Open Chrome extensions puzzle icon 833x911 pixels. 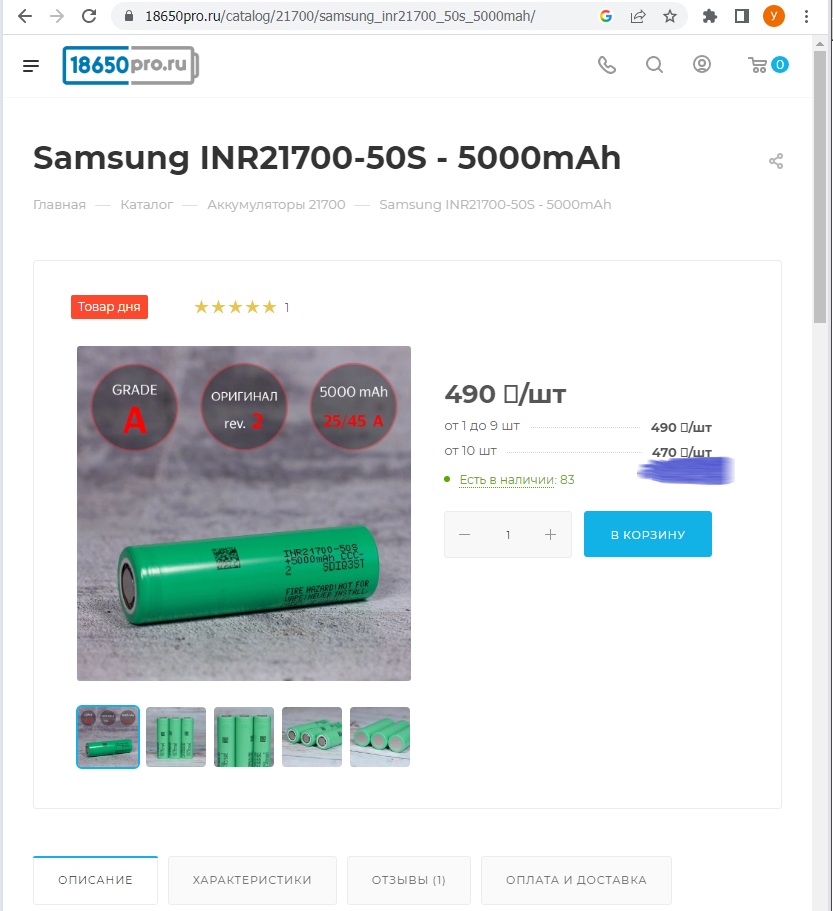click(x=710, y=16)
